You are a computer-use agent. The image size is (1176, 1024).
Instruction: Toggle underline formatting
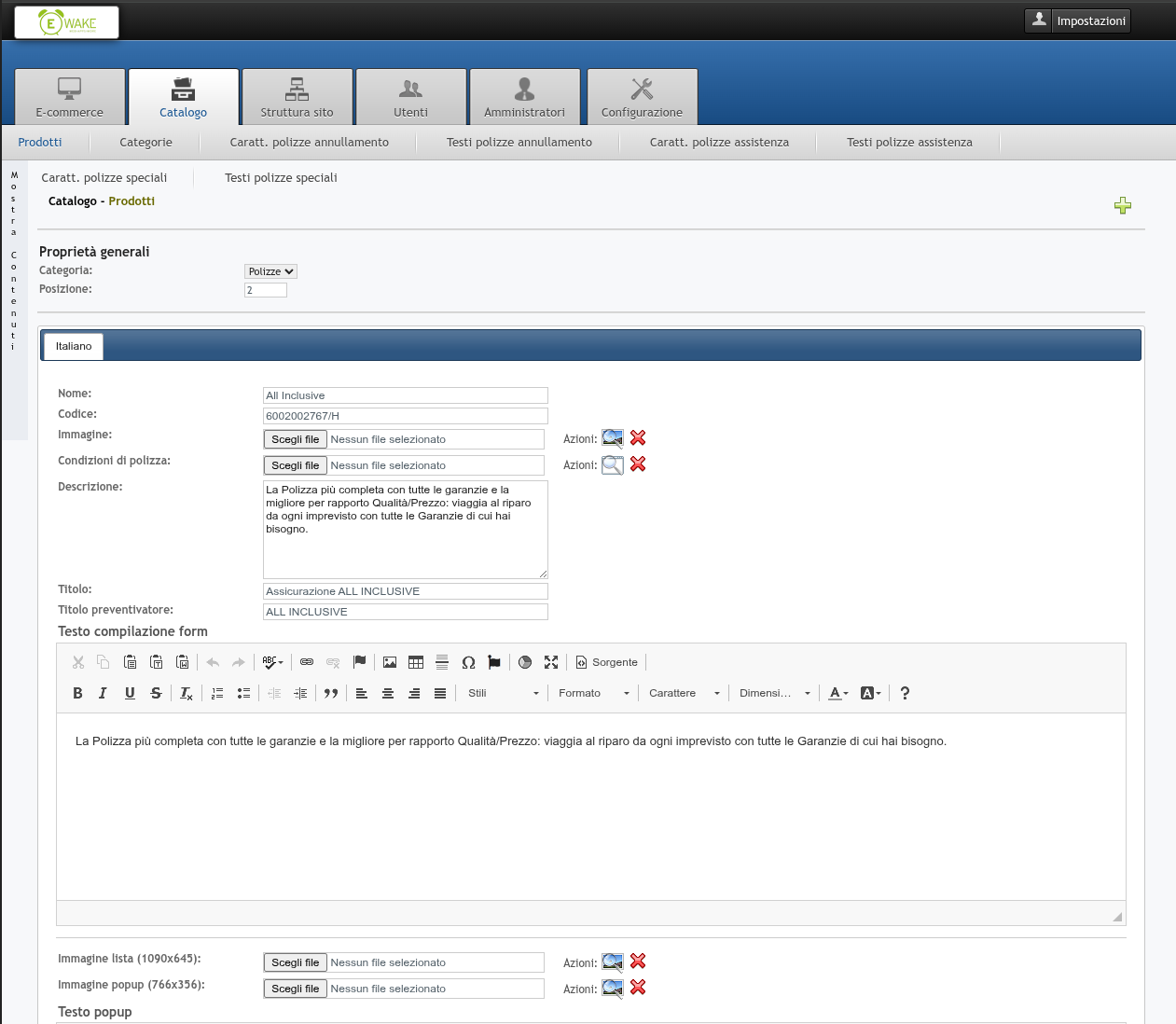point(130,693)
